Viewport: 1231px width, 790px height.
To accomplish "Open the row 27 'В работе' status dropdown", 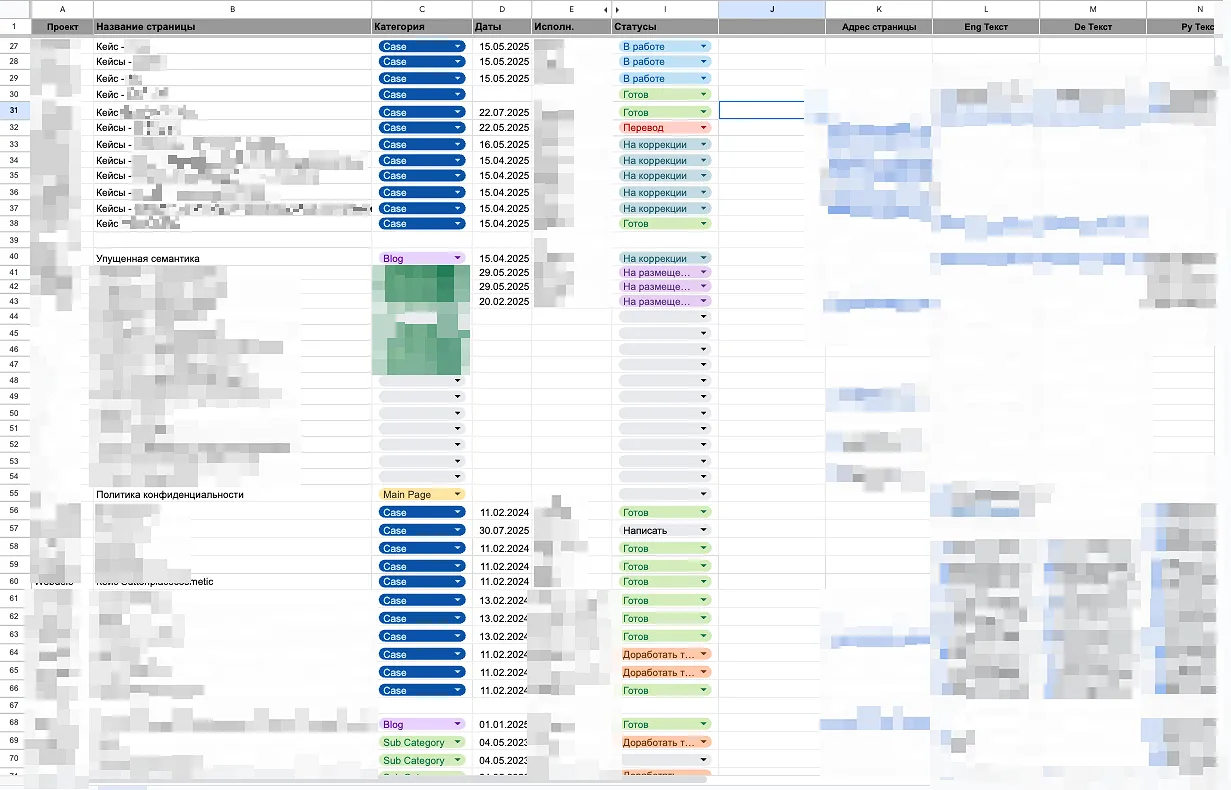I will [704, 47].
